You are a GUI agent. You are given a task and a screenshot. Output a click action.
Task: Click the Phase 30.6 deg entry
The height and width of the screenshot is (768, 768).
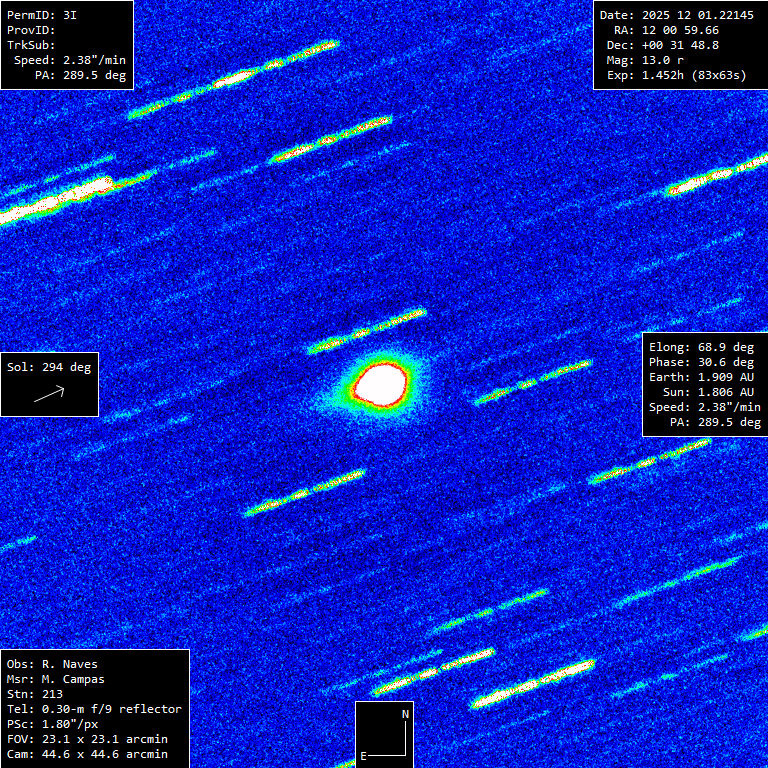click(701, 362)
